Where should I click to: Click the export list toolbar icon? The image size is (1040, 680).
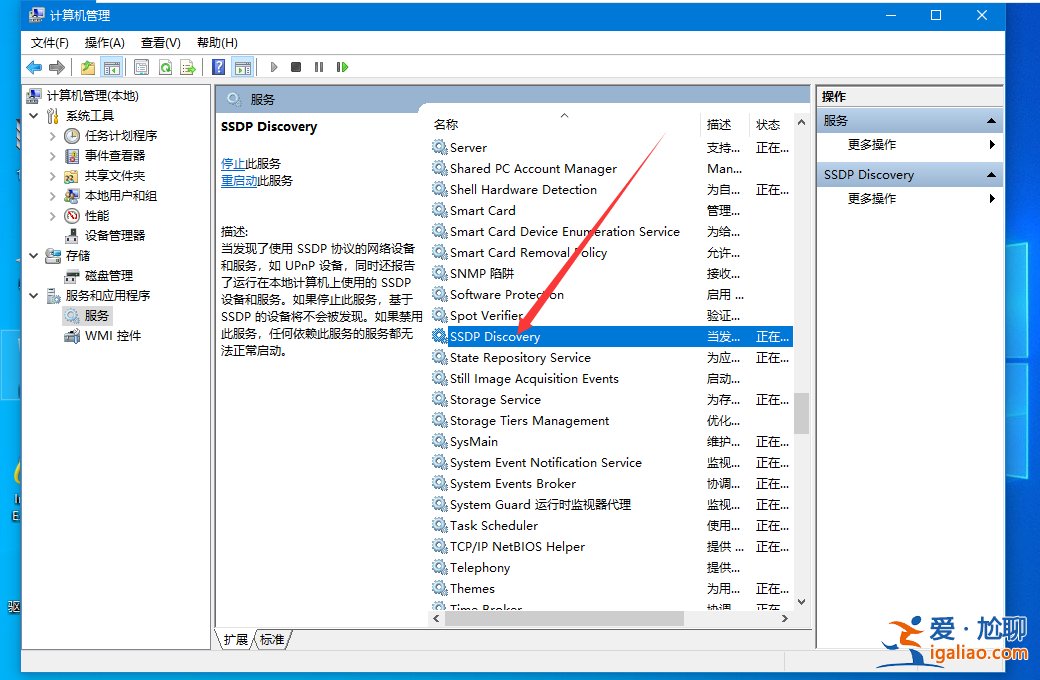[188, 67]
